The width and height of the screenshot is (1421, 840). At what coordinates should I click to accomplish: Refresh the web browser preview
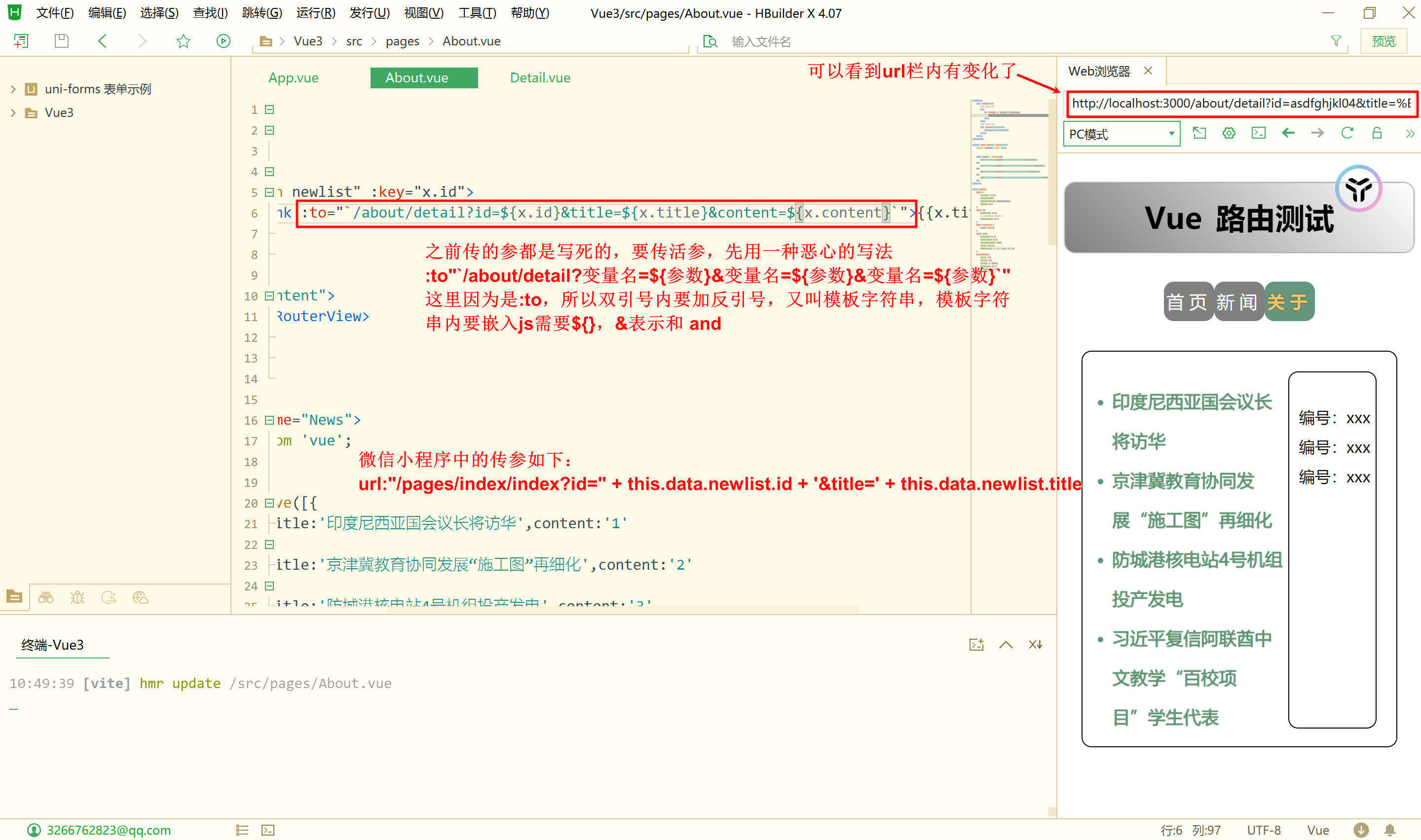1347,134
